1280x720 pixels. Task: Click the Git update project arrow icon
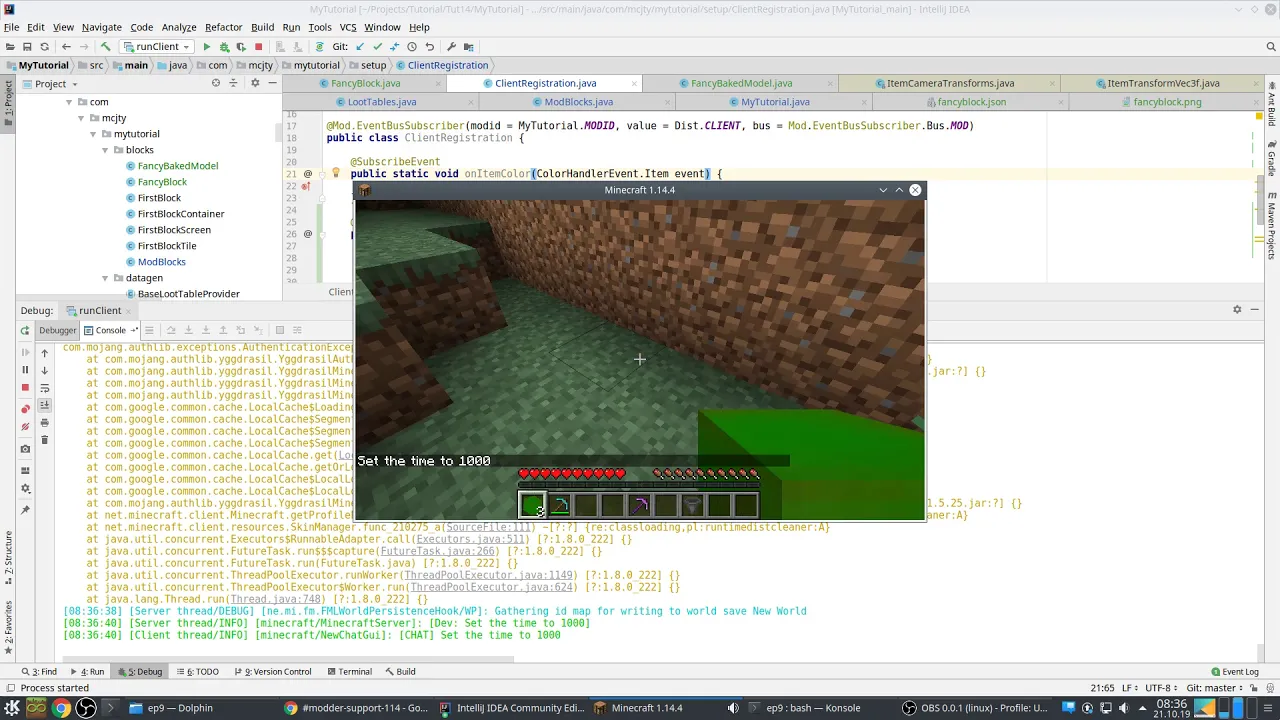pyautogui.click(x=360, y=47)
